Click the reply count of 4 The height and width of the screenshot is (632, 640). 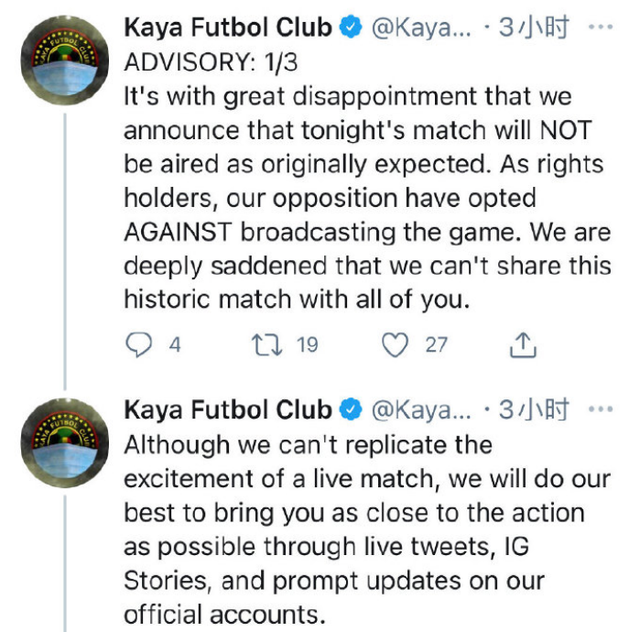click(x=175, y=345)
